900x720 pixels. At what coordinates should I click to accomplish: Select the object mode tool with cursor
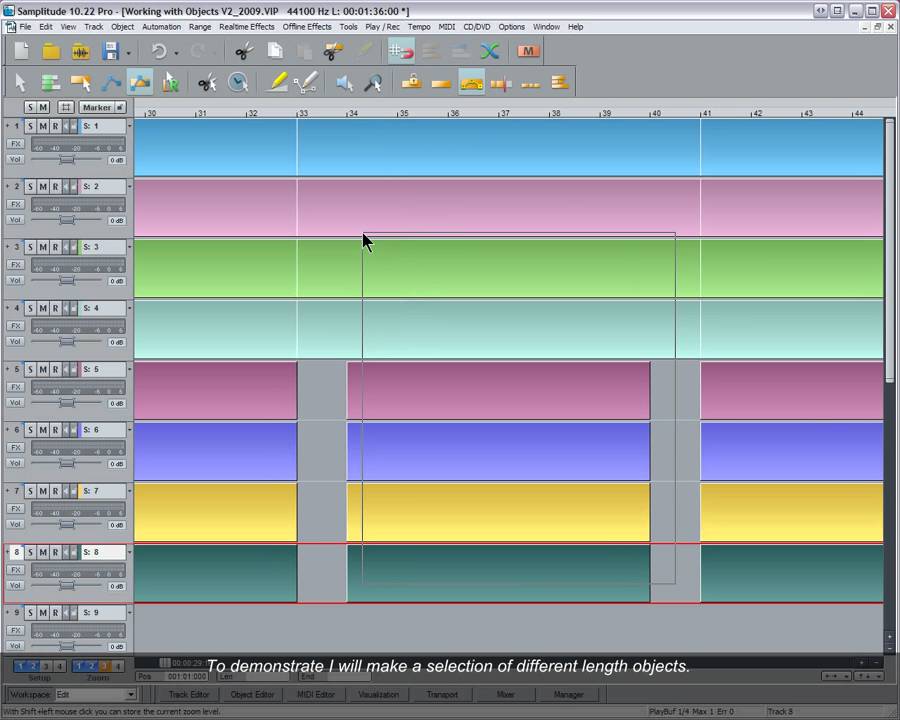click(x=80, y=83)
